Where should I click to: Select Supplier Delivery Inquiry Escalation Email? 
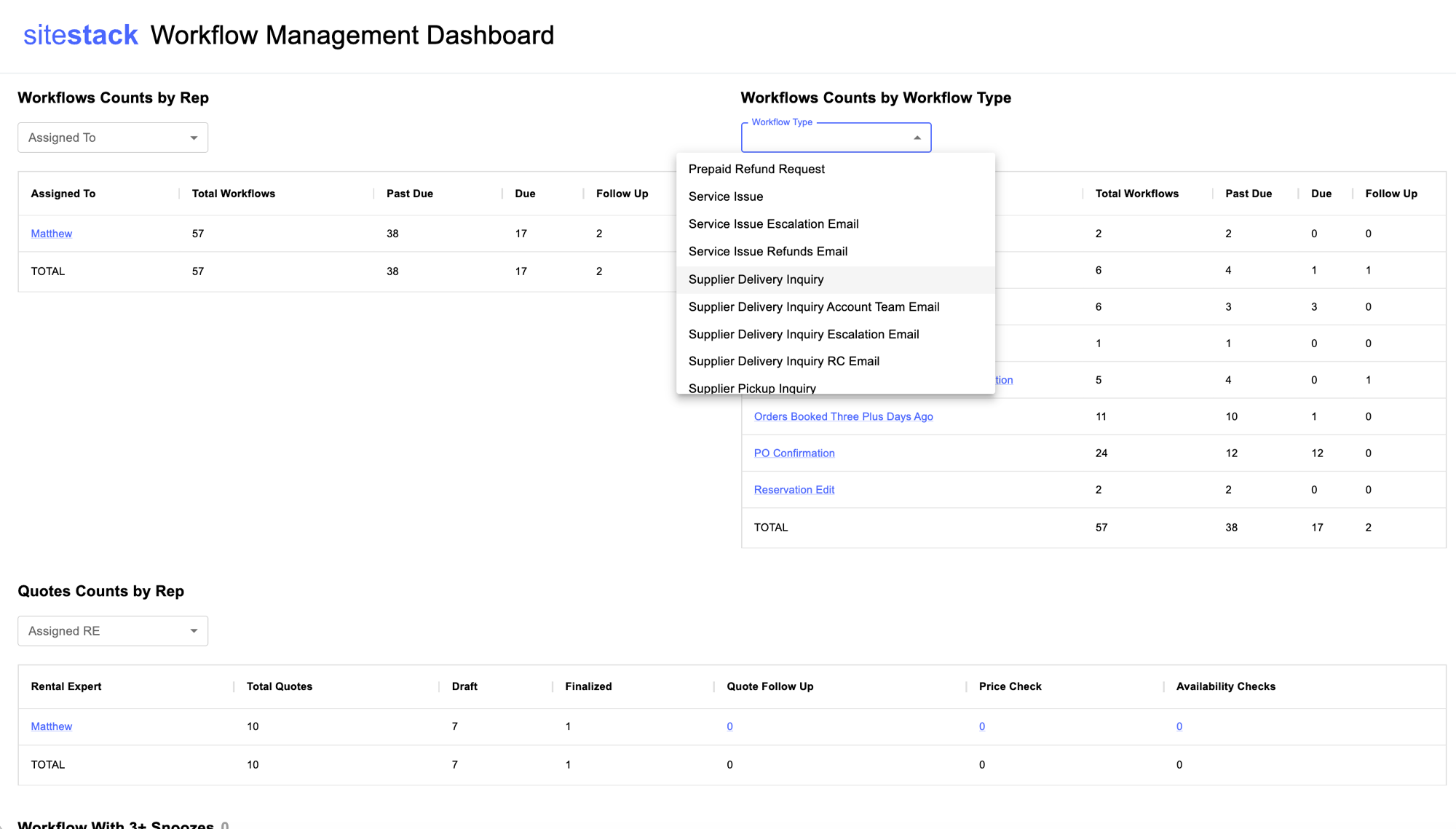pyautogui.click(x=803, y=334)
